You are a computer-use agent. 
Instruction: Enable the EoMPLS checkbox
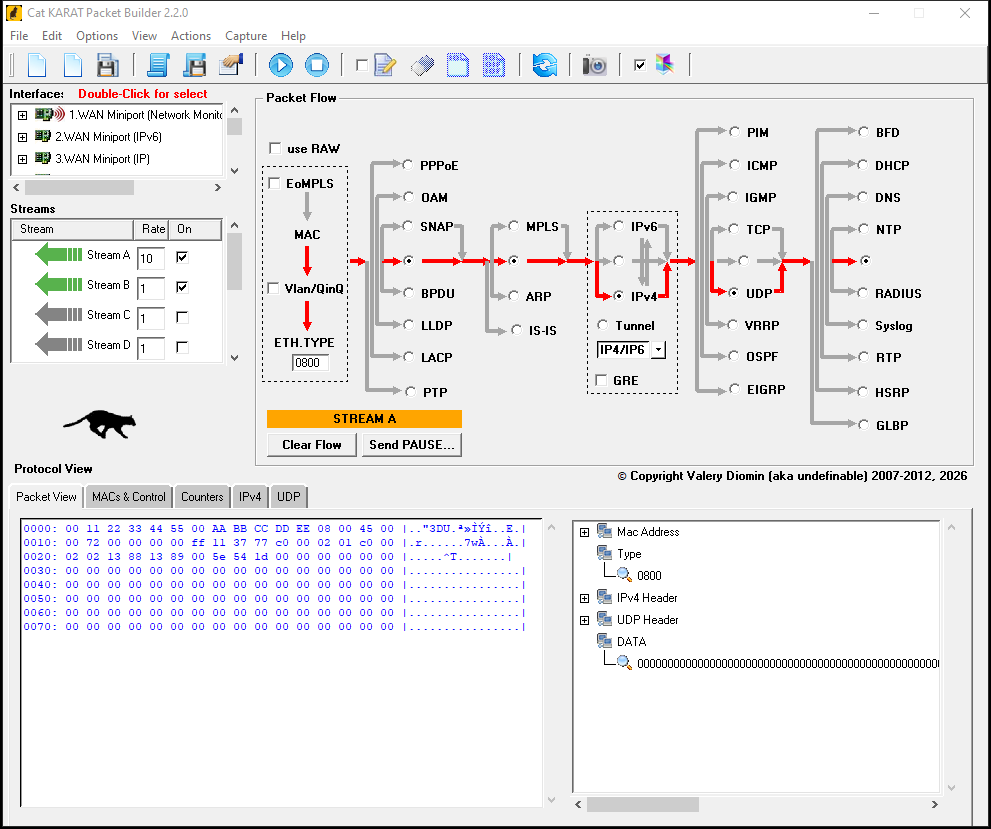tap(274, 183)
